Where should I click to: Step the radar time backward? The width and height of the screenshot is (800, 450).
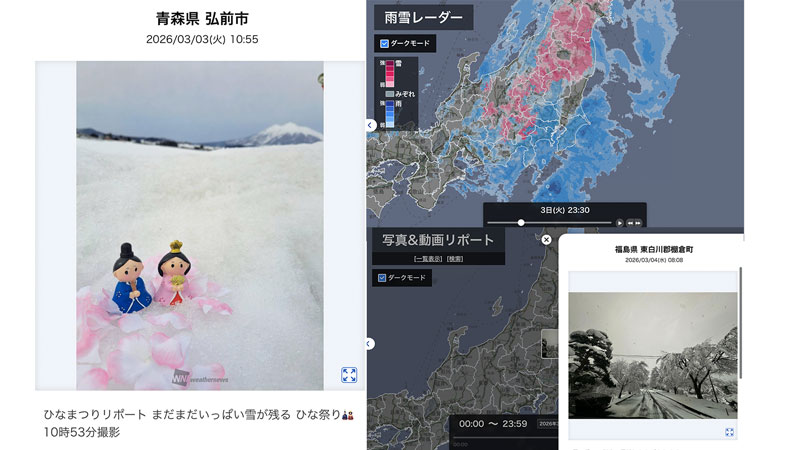tap(630, 223)
